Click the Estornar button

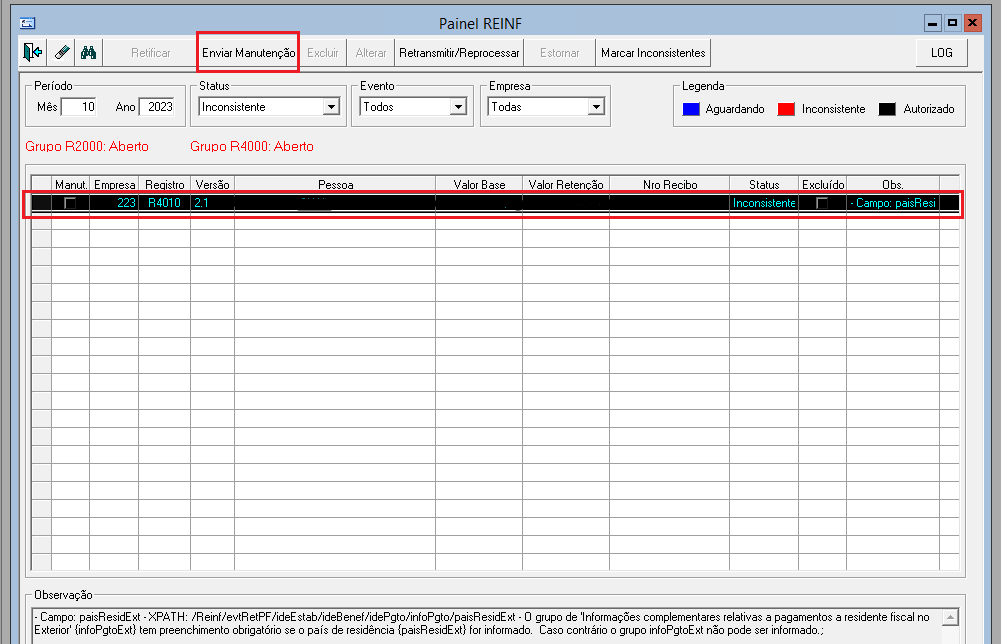click(x=559, y=52)
